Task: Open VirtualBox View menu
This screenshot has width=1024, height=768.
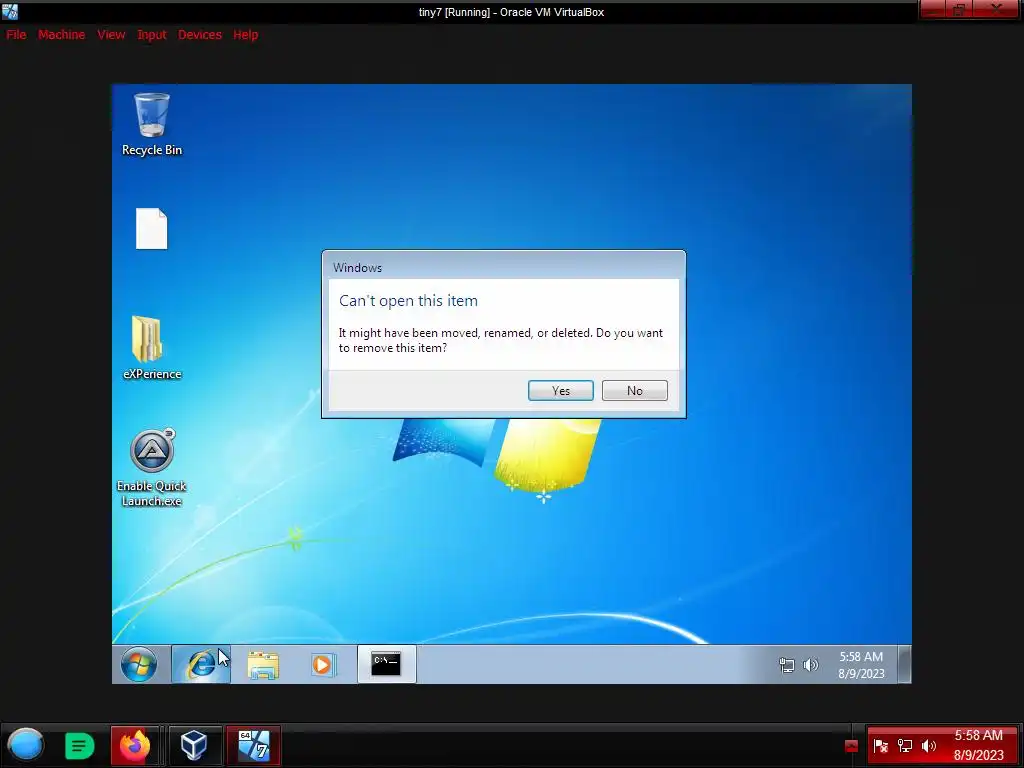Action: 111,35
